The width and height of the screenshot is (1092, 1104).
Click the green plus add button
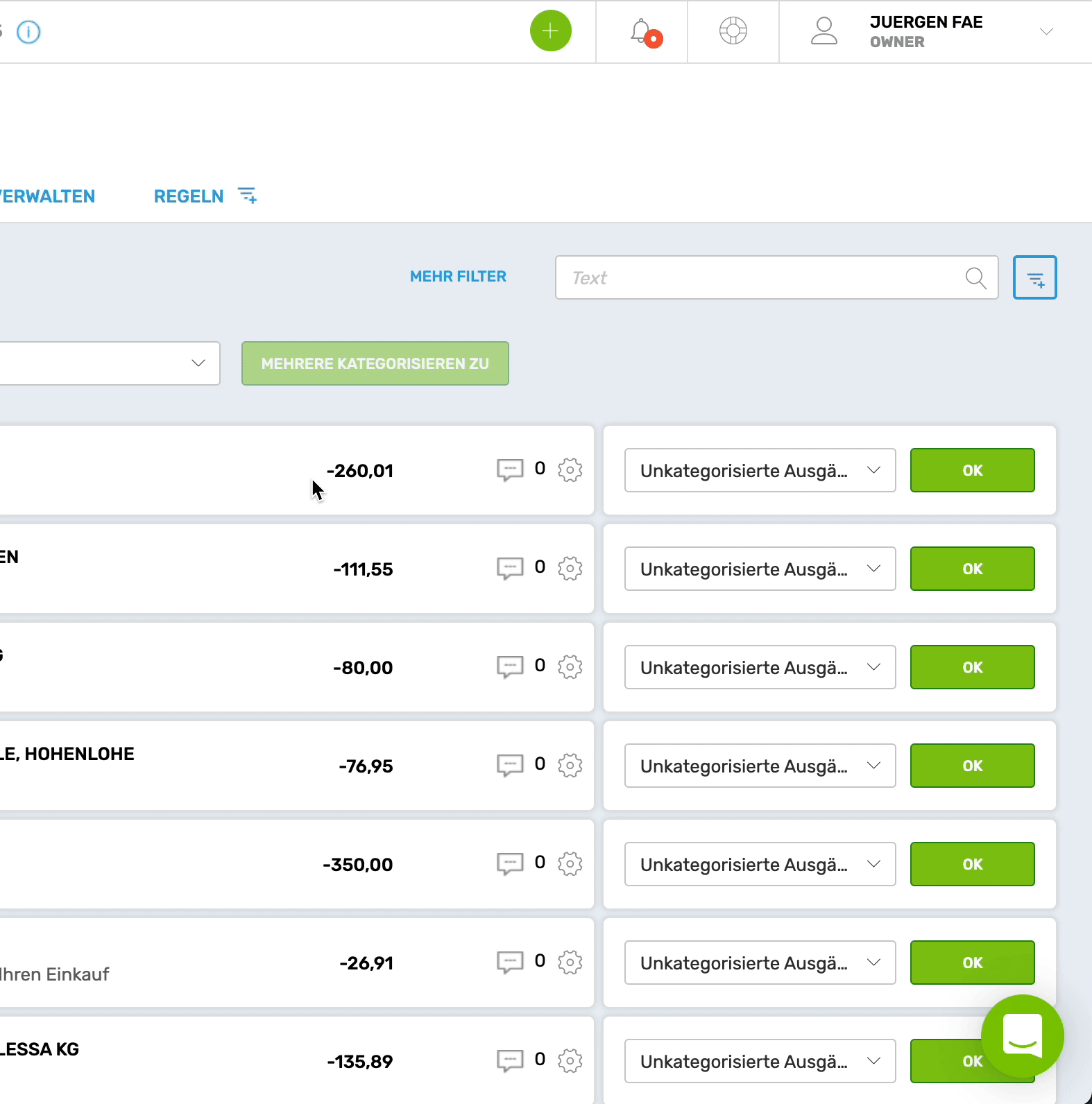click(x=550, y=31)
